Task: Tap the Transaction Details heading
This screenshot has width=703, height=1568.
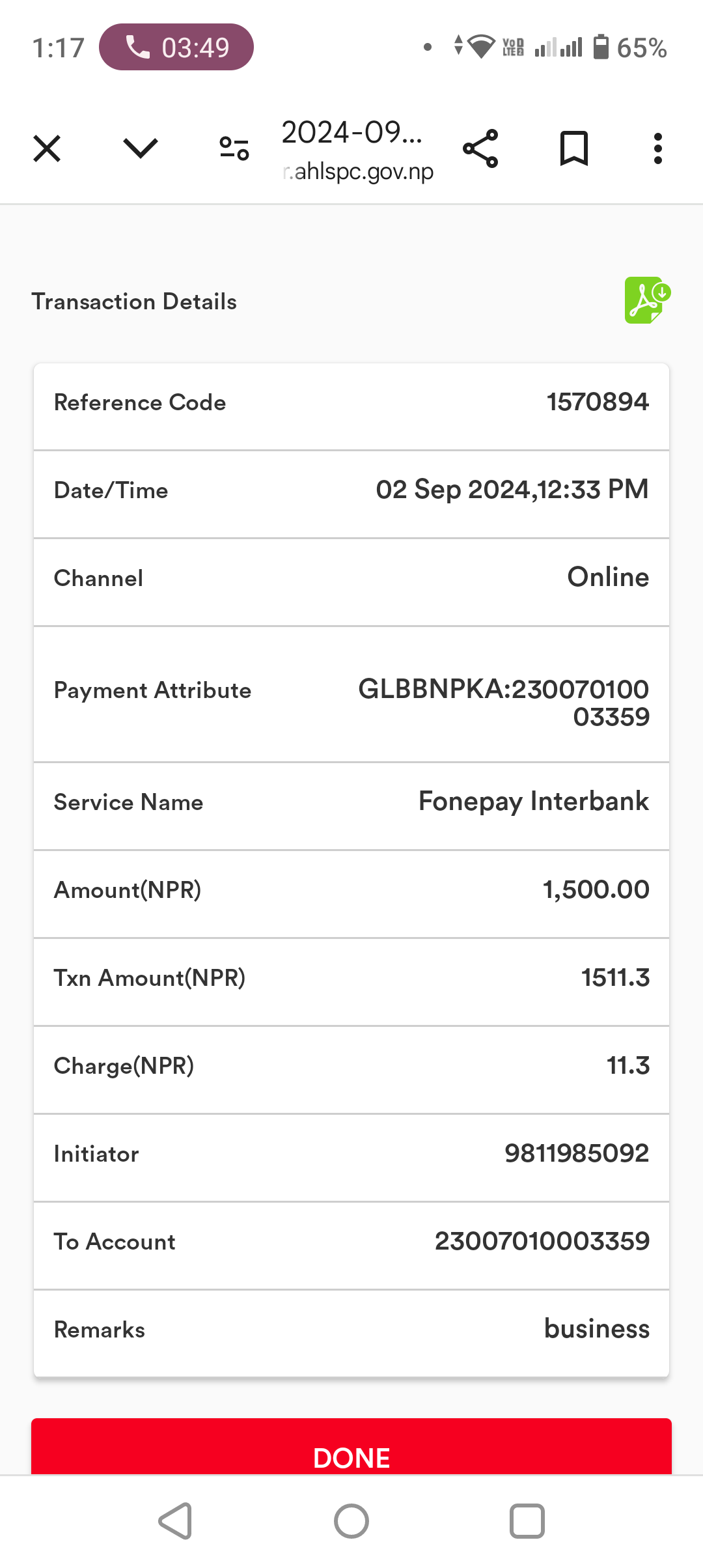Action: (134, 301)
